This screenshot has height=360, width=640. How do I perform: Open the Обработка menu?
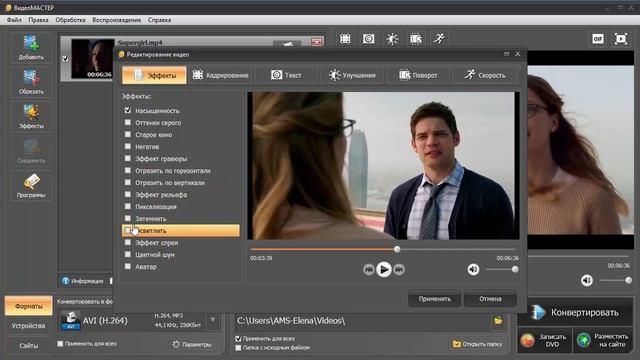pos(70,20)
